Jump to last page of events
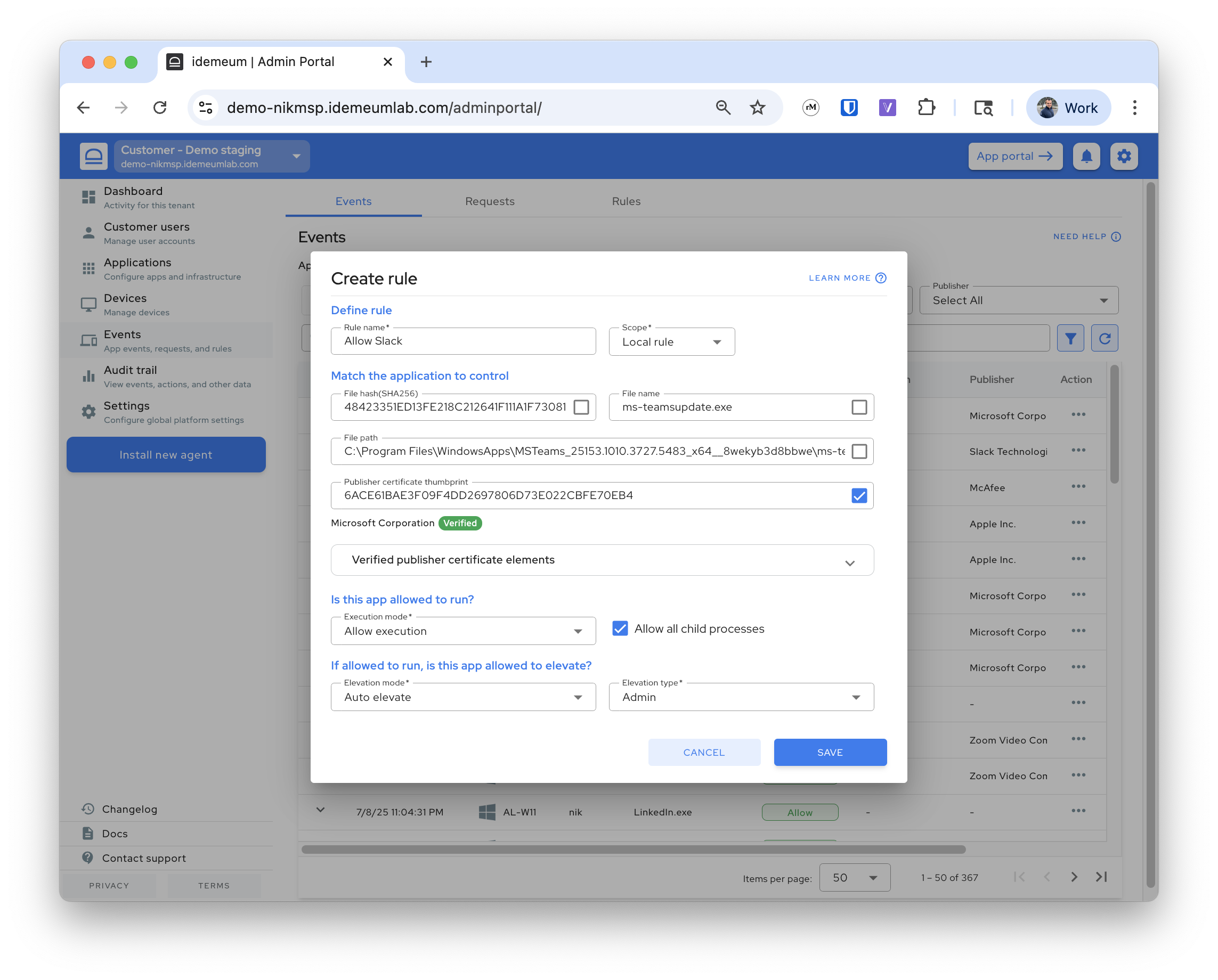 1102,877
